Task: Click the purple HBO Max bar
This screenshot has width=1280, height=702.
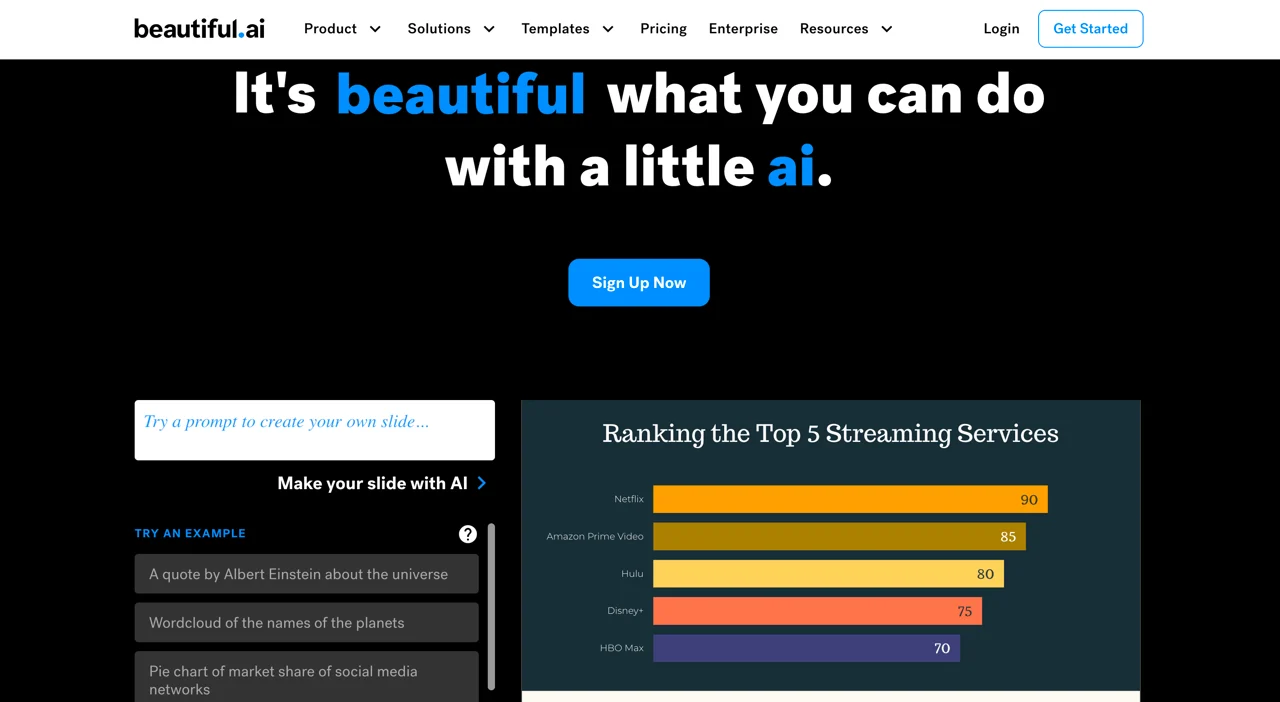Action: [x=806, y=648]
